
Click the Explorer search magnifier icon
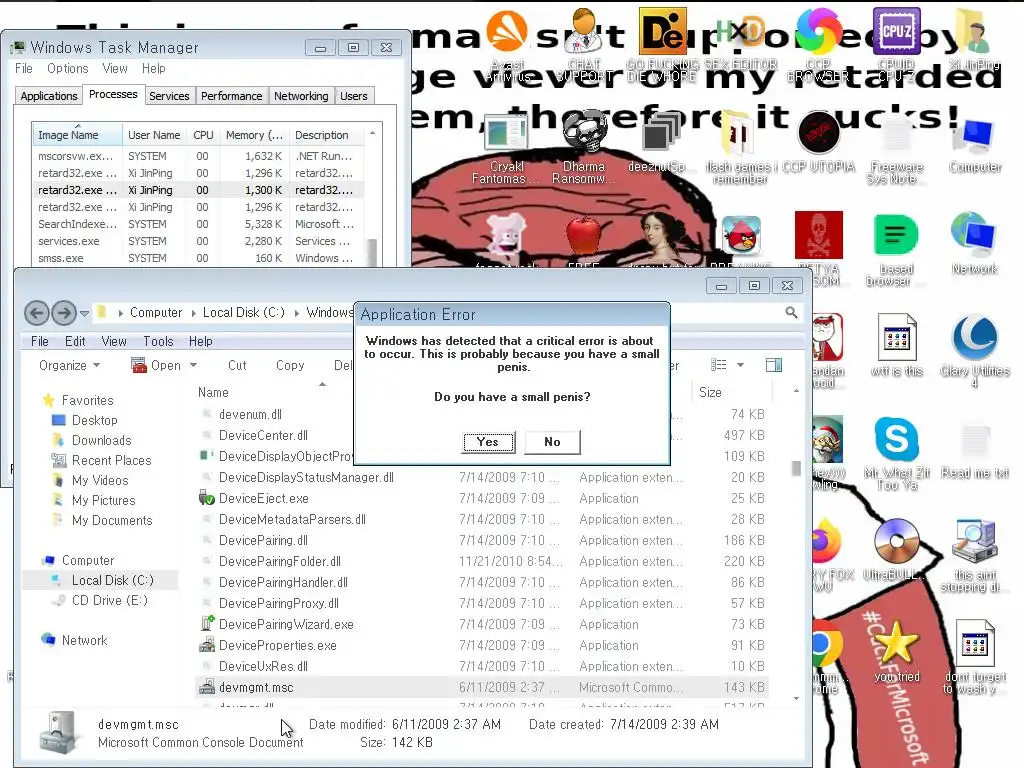pyautogui.click(x=791, y=313)
